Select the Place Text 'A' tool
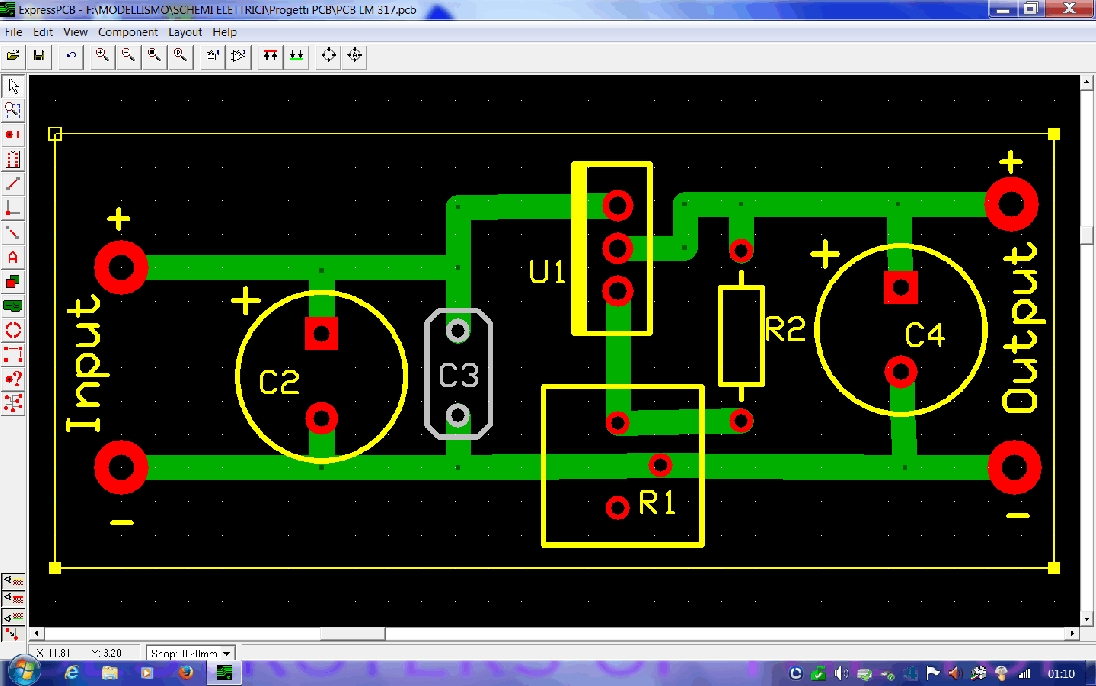1096x686 pixels. click(13, 257)
